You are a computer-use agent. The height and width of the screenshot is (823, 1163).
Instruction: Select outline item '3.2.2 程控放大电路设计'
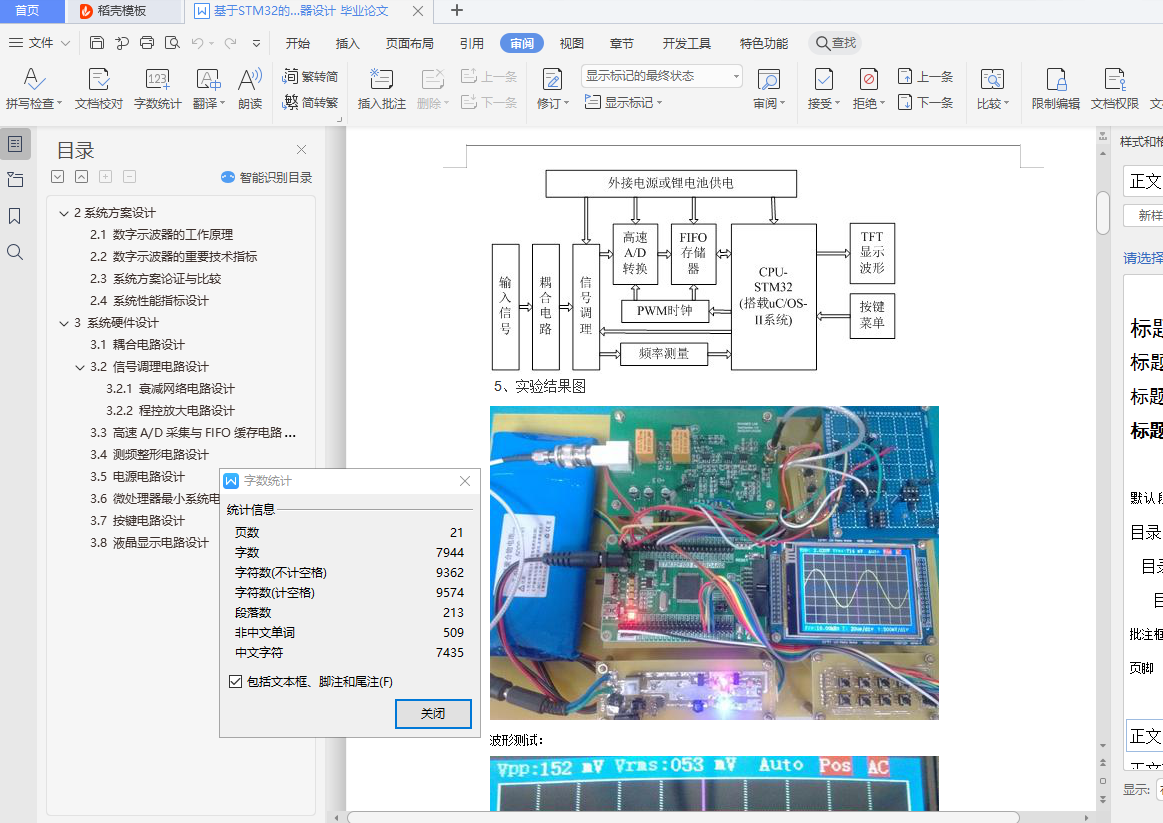coord(170,411)
